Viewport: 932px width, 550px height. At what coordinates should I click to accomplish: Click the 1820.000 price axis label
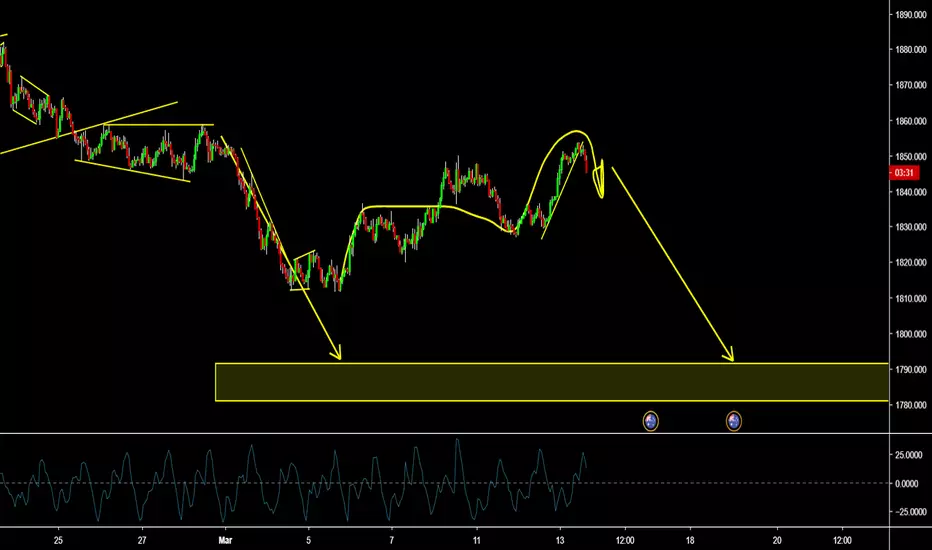coord(911,263)
